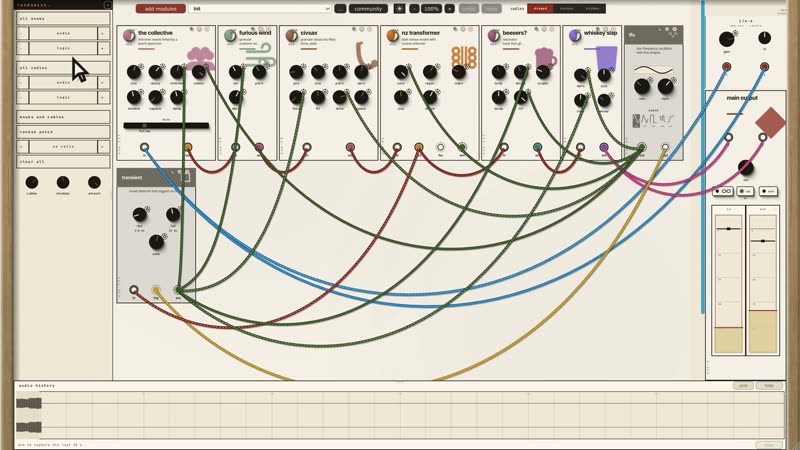Click nz transformer's orange mix dial icon
Screen dimensions: 800x450
click(392, 36)
